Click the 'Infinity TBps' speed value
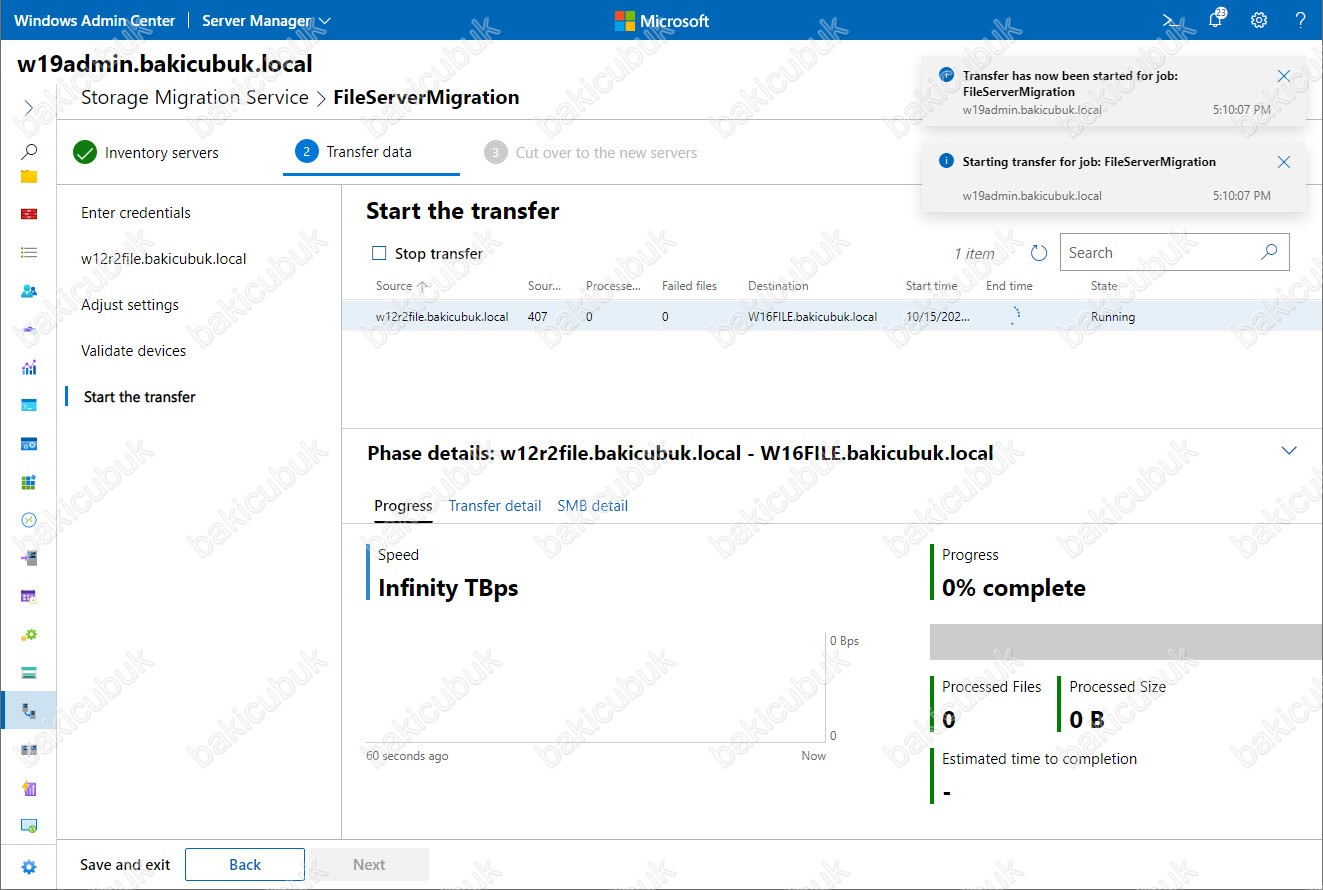 [x=448, y=588]
